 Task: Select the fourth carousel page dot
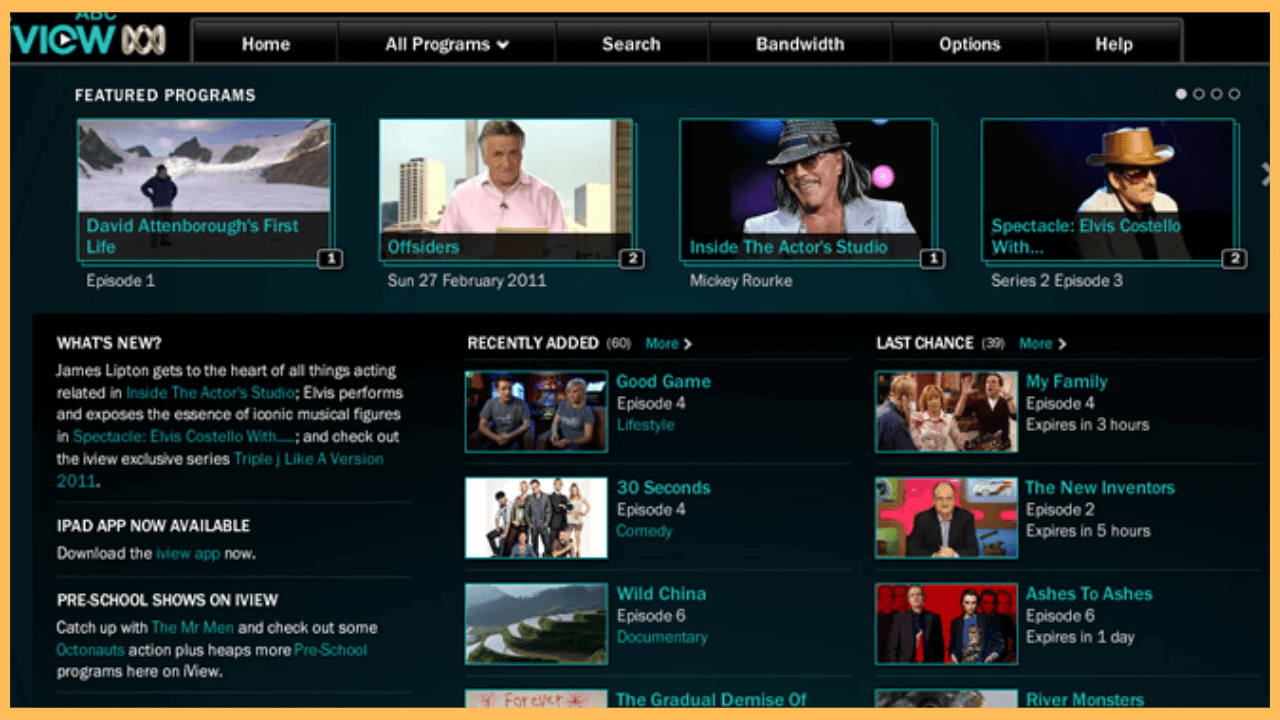(1235, 94)
